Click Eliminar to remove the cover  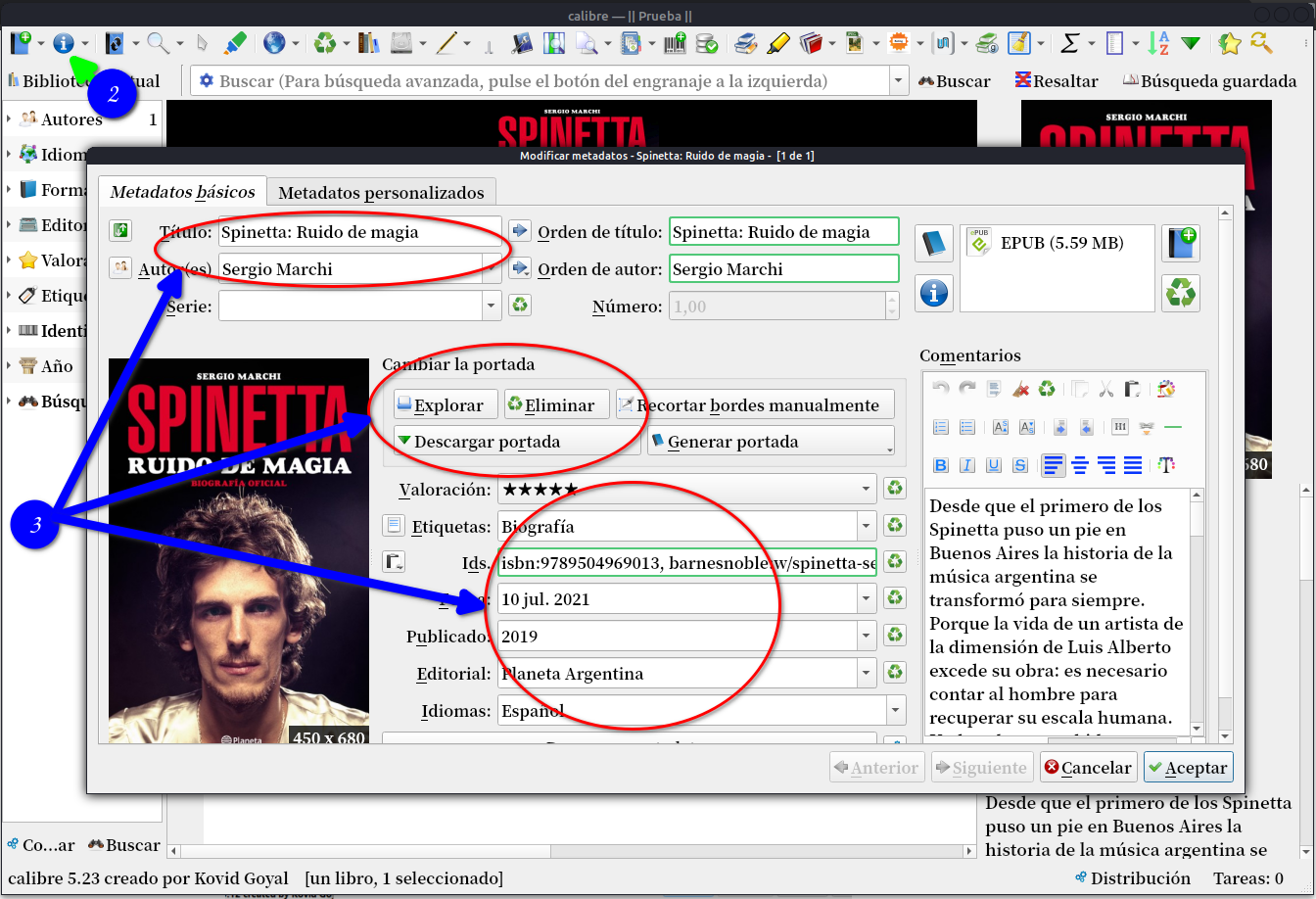(x=556, y=404)
